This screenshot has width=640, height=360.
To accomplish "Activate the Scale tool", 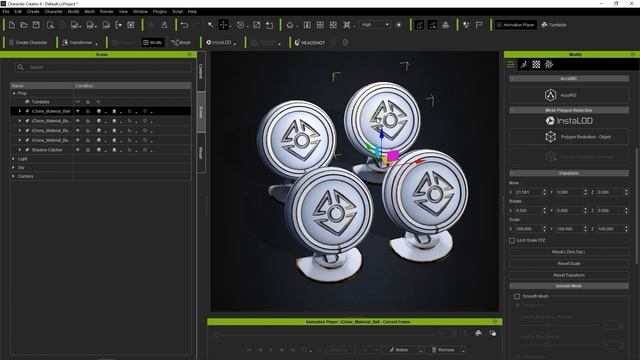I will pyautogui.click(x=257, y=25).
